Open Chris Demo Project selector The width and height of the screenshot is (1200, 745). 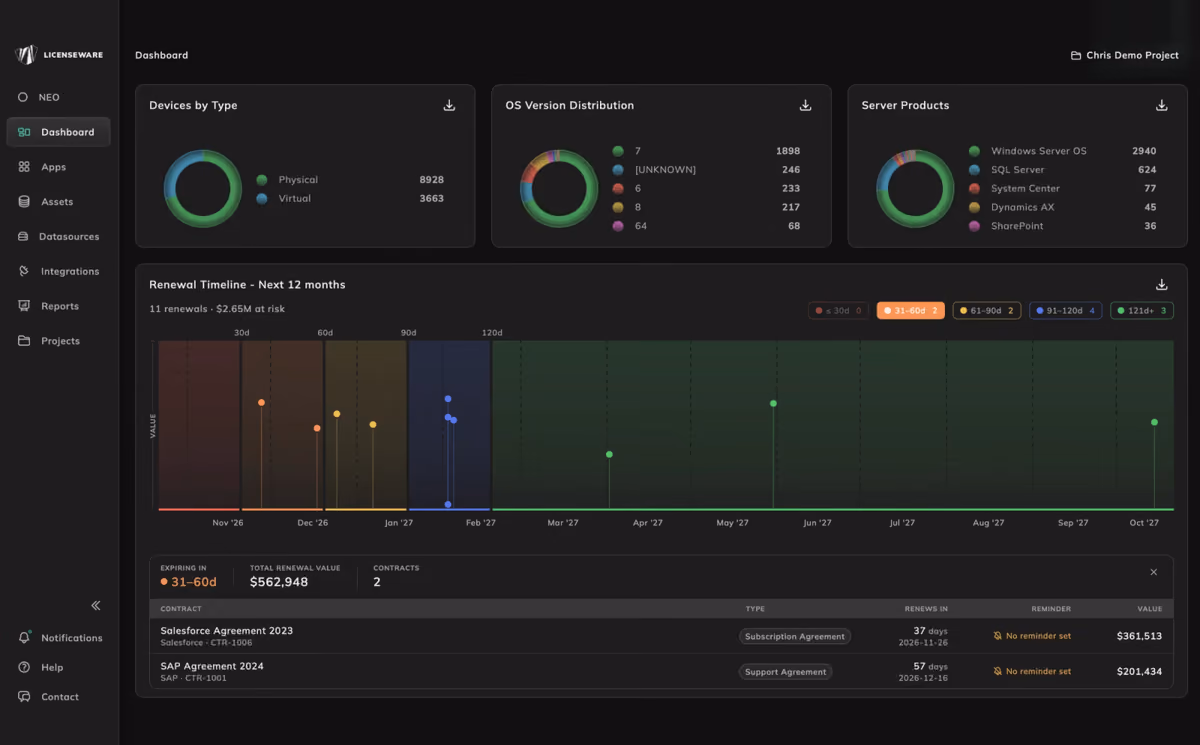point(1125,55)
